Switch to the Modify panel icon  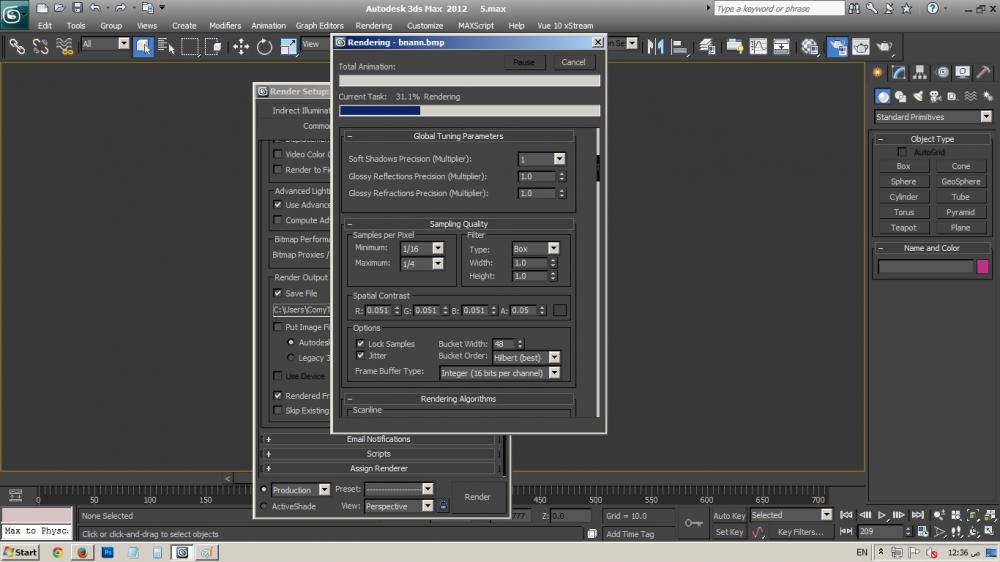pos(898,72)
